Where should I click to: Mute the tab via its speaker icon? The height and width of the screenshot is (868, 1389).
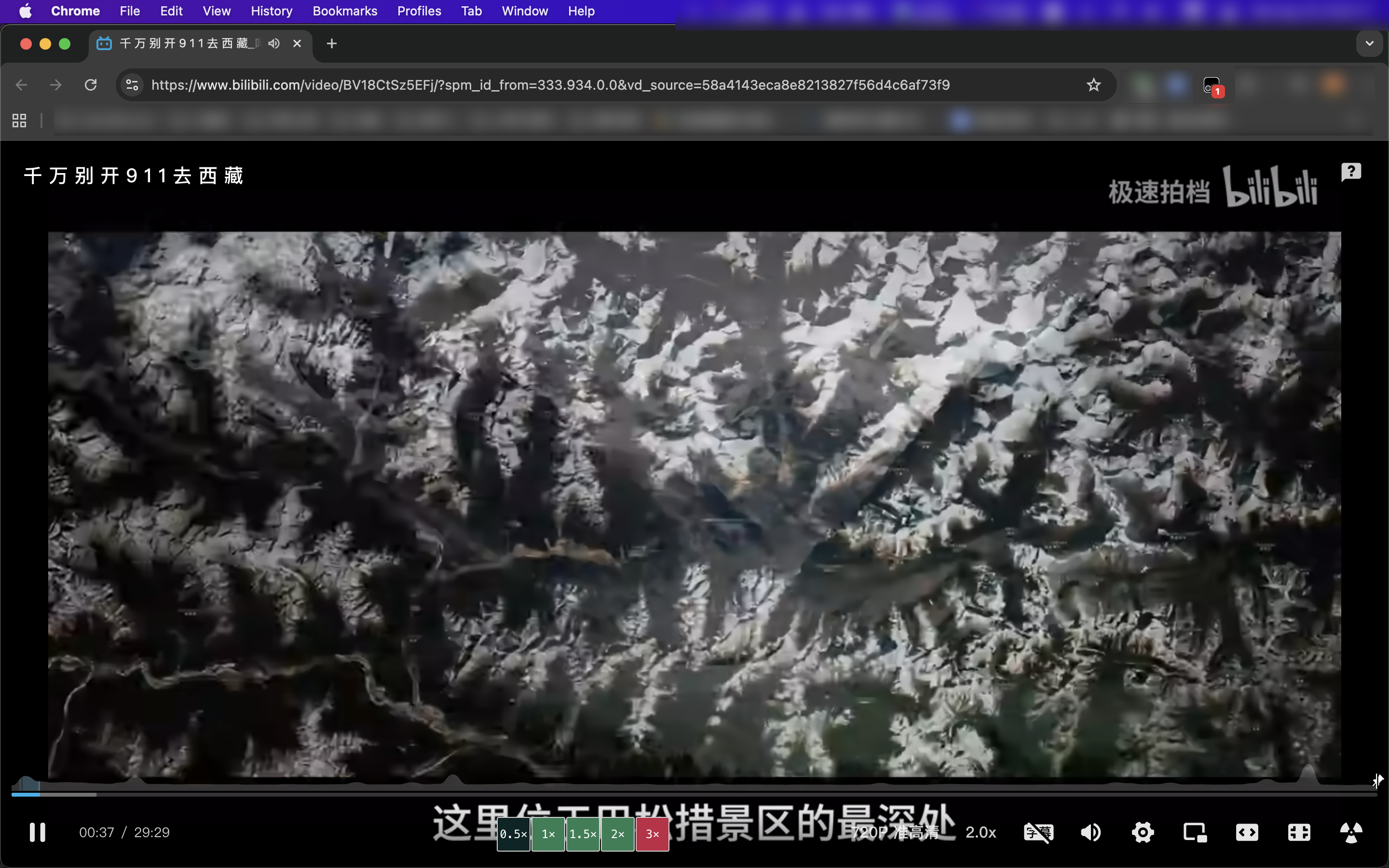click(x=274, y=43)
